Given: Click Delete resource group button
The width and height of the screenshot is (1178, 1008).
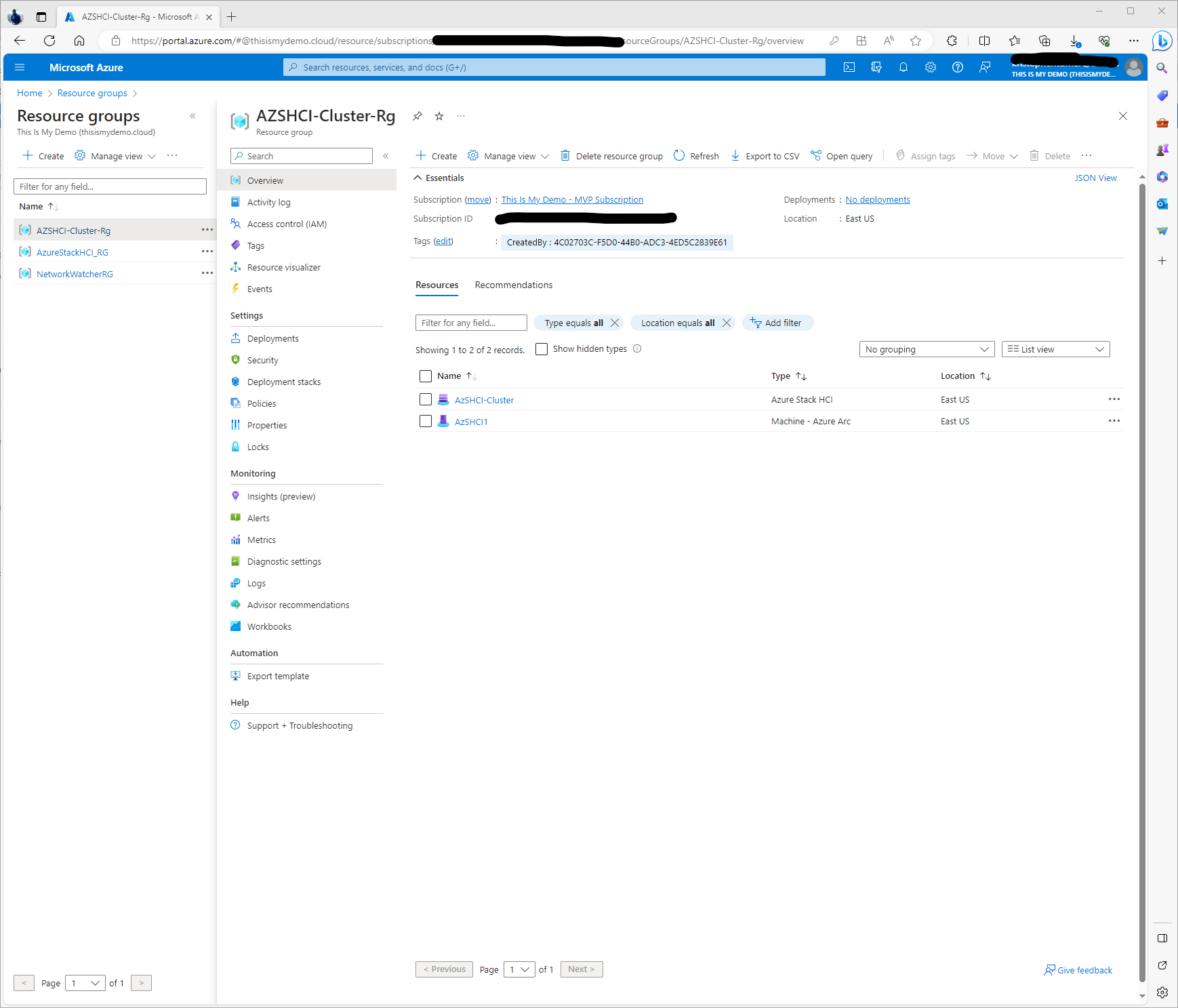Looking at the screenshot, I should 611,156.
